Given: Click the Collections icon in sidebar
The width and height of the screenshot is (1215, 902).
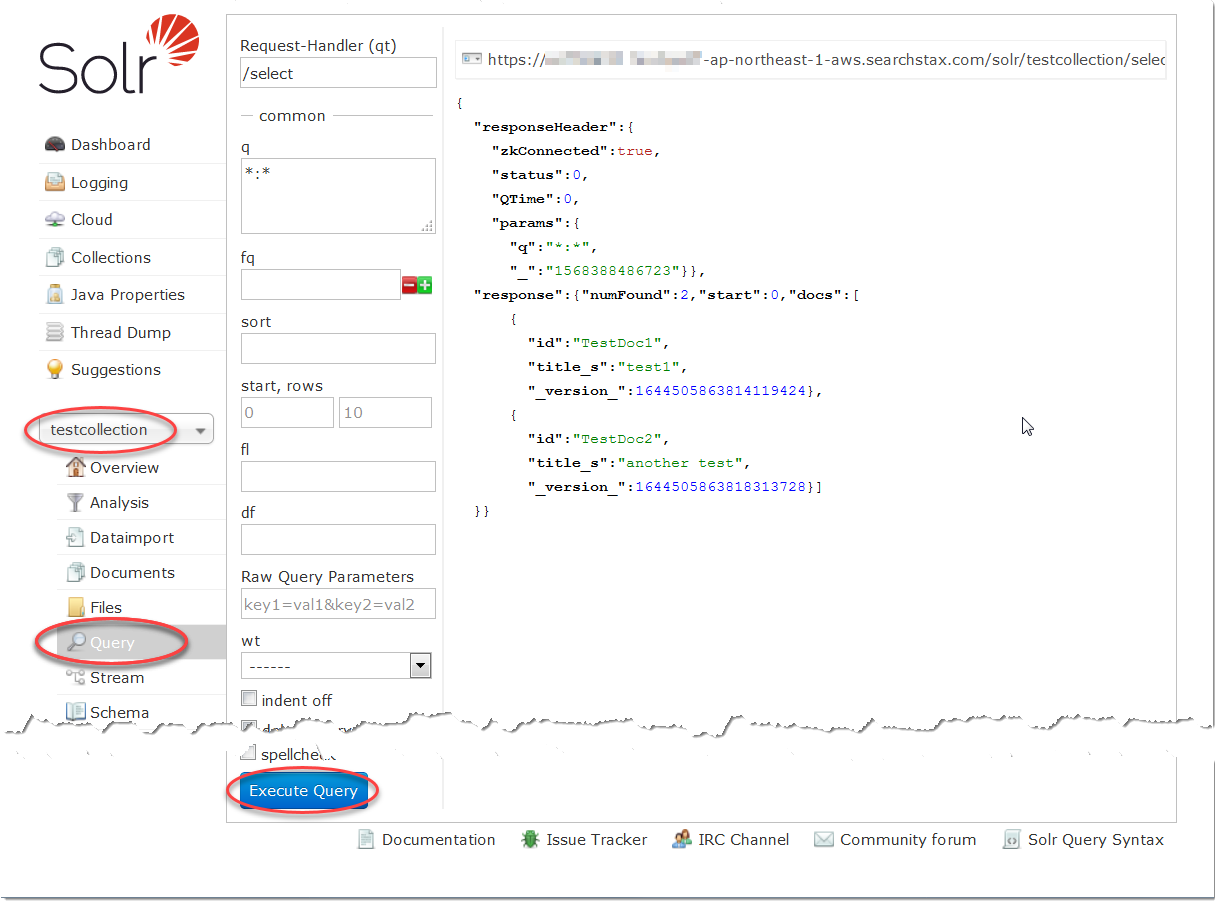Looking at the screenshot, I should tap(55, 257).
